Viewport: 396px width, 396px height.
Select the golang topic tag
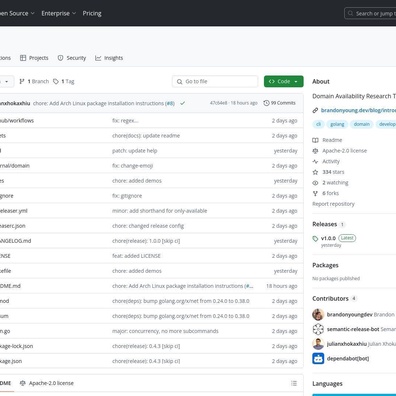tap(337, 124)
